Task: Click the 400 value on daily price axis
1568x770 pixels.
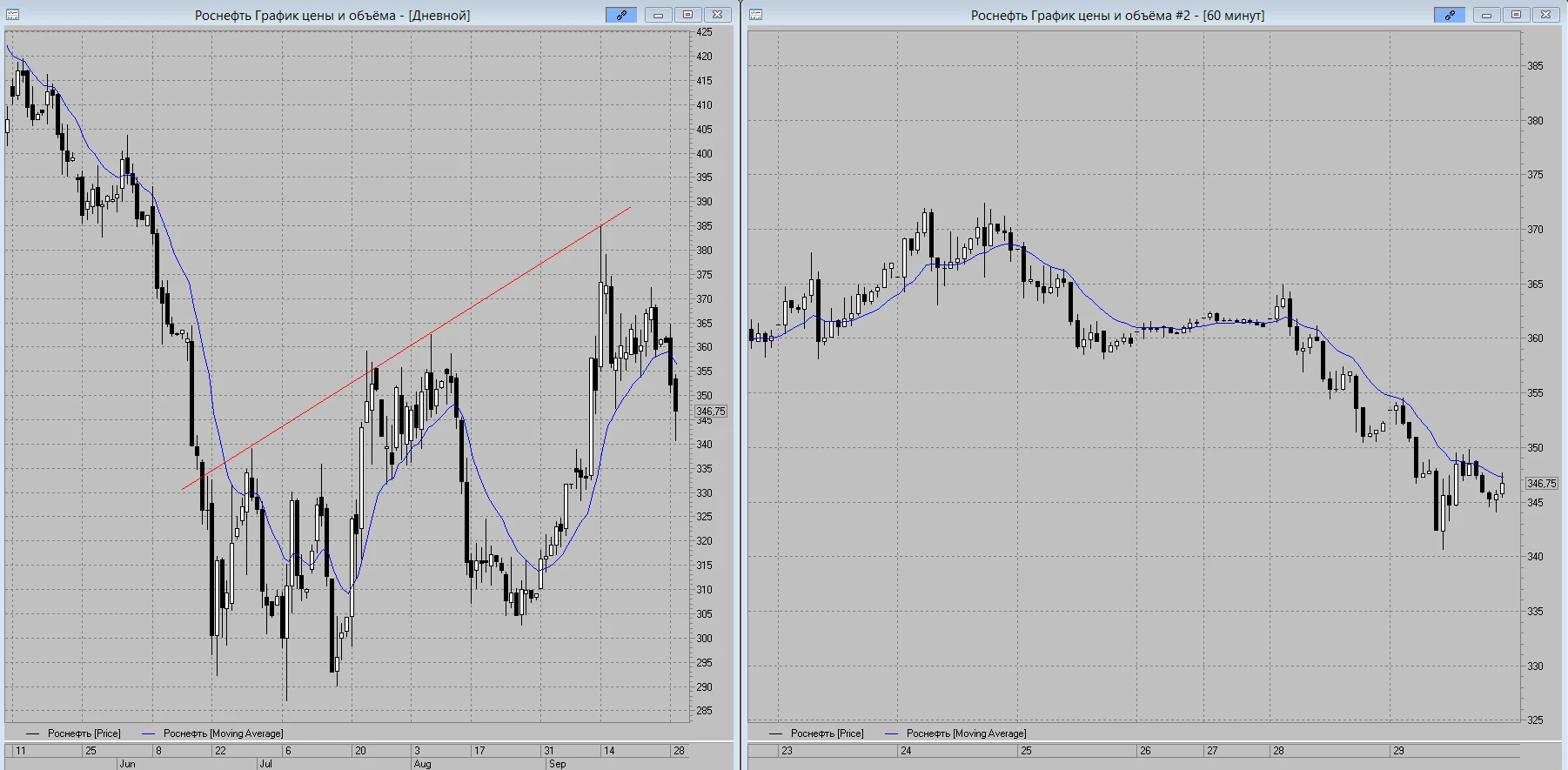Action: 704,154
